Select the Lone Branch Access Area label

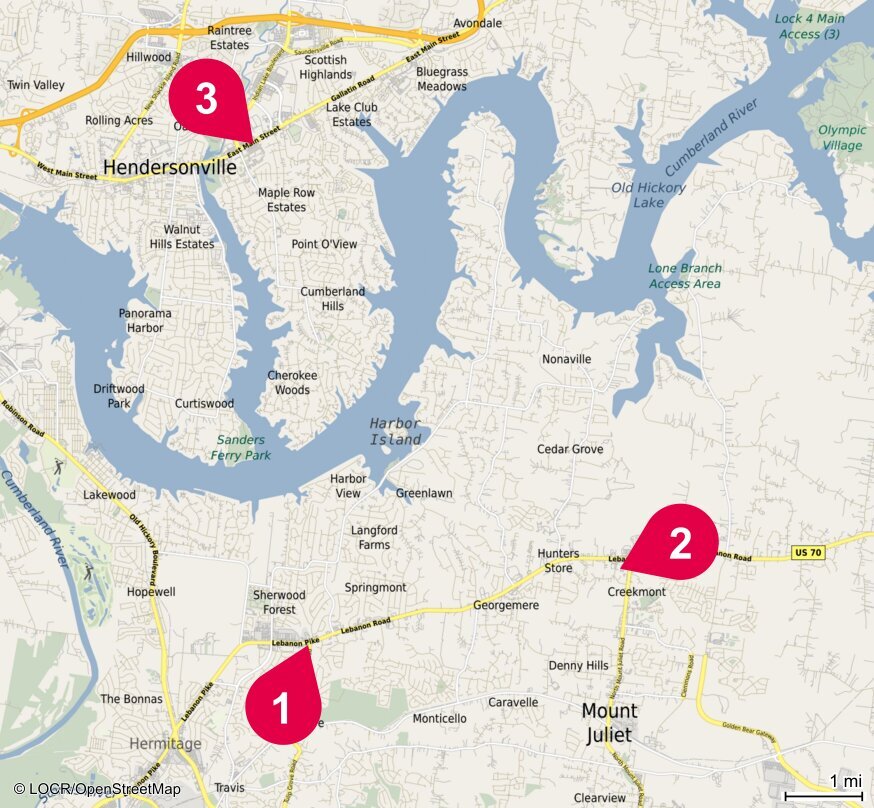click(684, 276)
